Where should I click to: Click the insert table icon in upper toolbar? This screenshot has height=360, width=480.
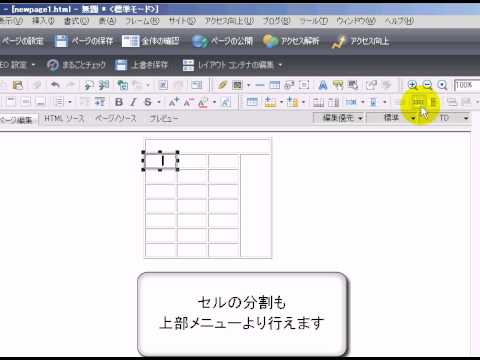pyautogui.click(x=275, y=85)
